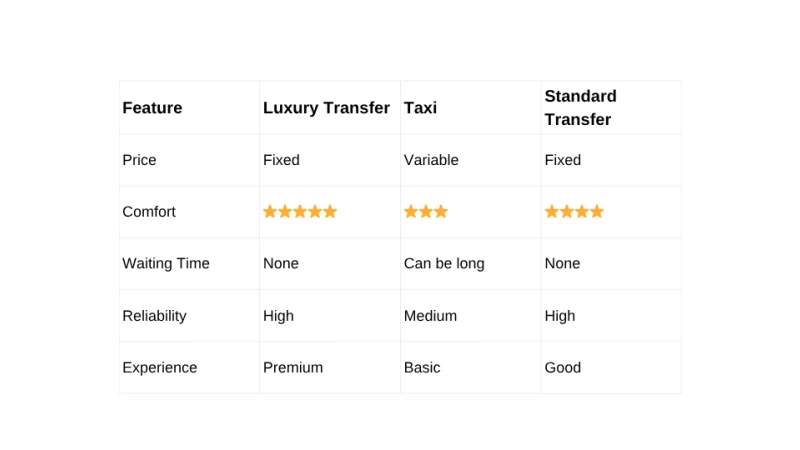The image size is (800, 450).
Task: Select the Feature column header
Action: tap(152, 108)
